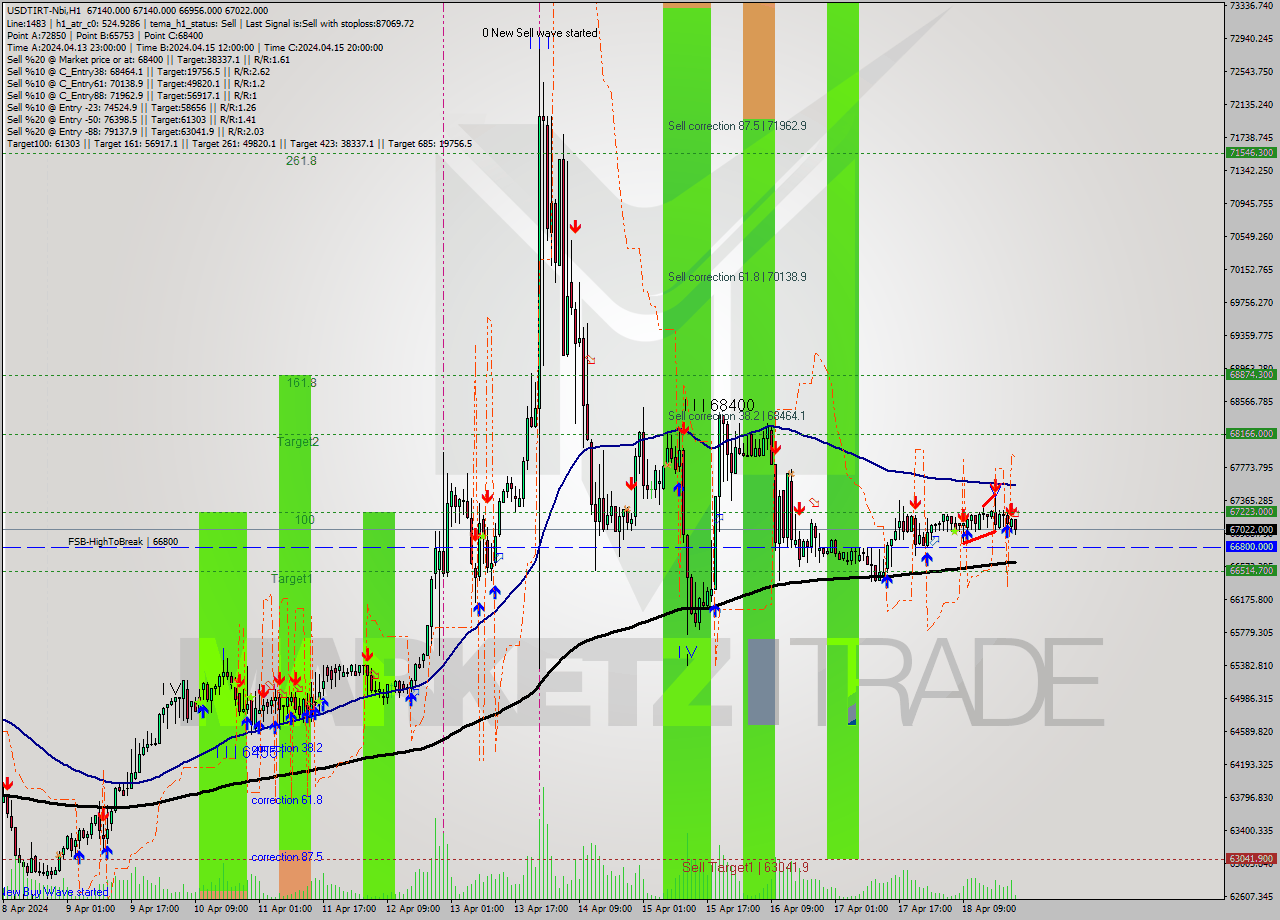
Task: Click the '9 Apr 01:00' time axis label
Action: coord(90,909)
